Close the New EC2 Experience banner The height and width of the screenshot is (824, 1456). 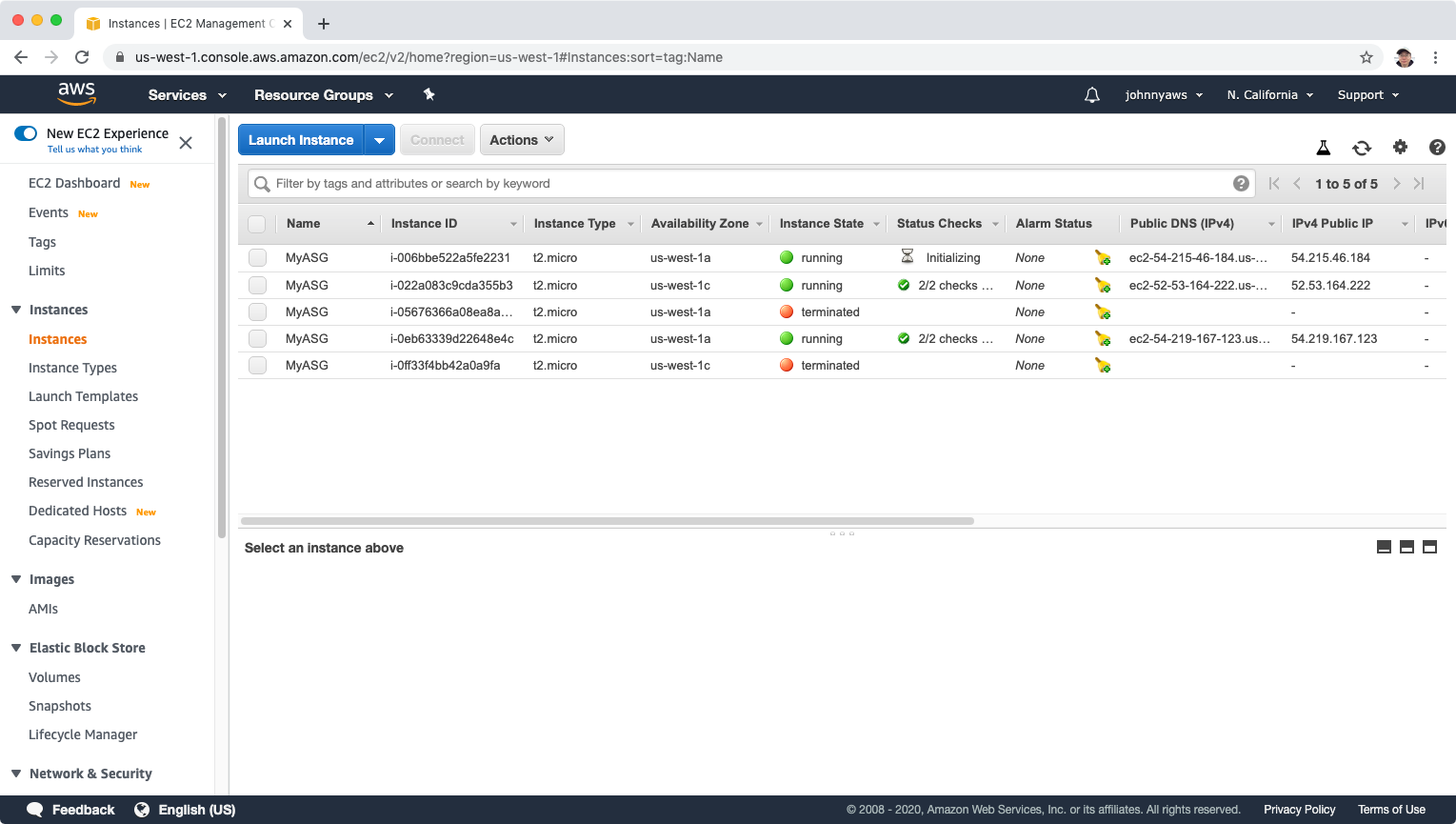click(186, 143)
